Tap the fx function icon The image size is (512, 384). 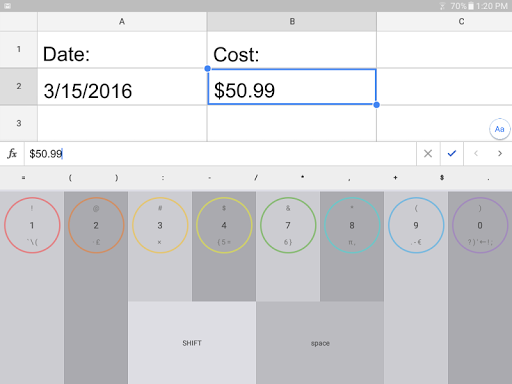(x=12, y=154)
